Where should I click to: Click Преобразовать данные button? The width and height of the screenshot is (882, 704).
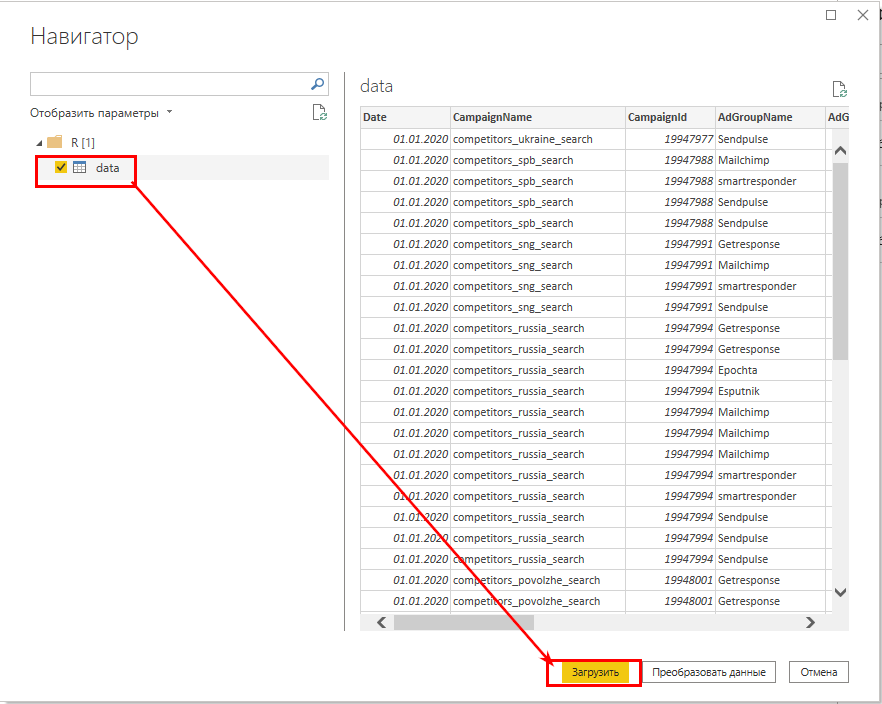708,671
